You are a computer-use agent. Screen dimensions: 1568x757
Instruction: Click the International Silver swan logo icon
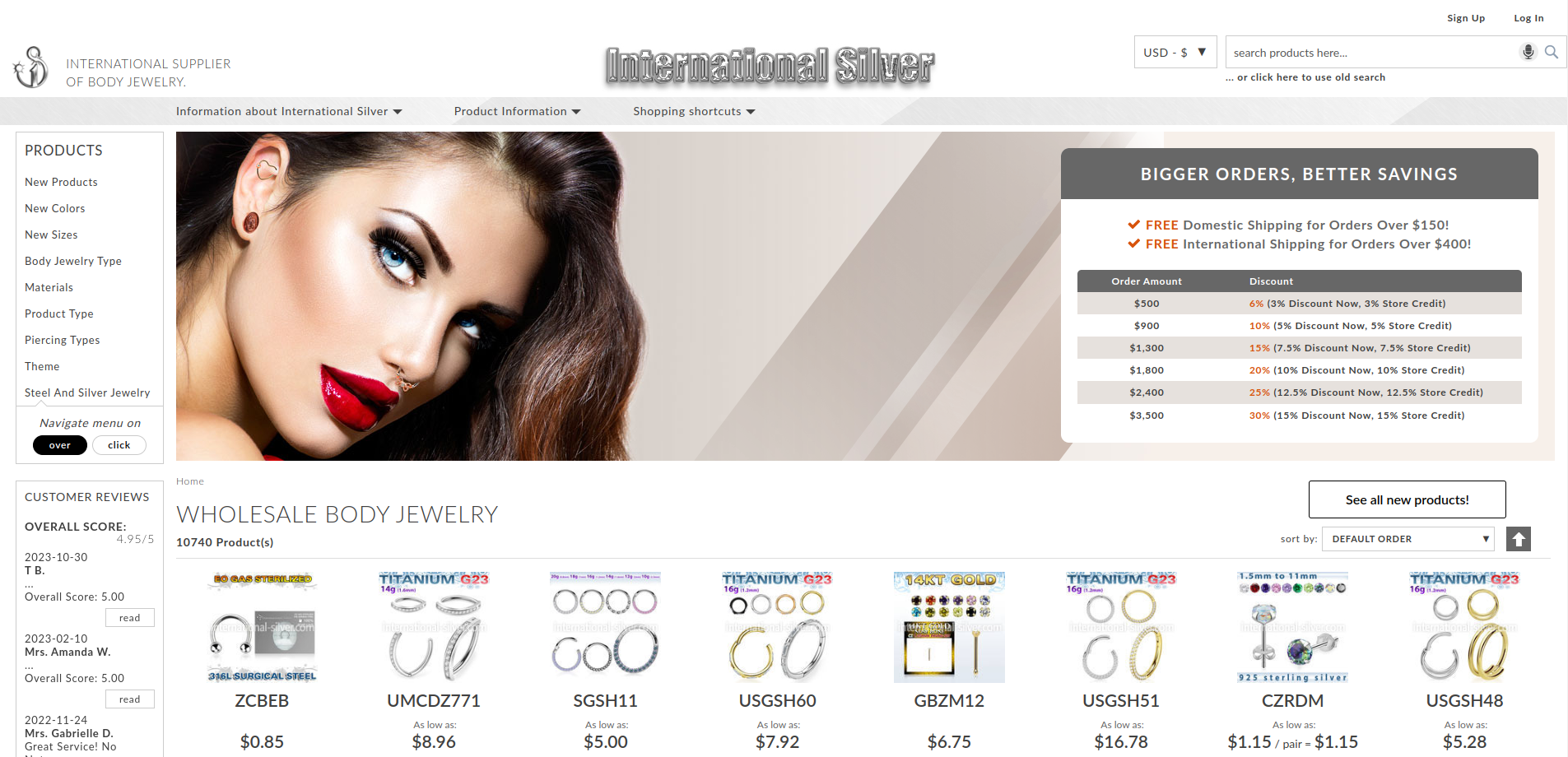click(x=30, y=67)
